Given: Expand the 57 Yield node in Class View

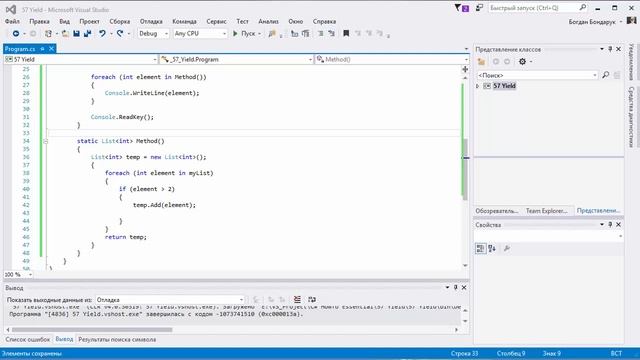Looking at the screenshot, I should point(478,86).
